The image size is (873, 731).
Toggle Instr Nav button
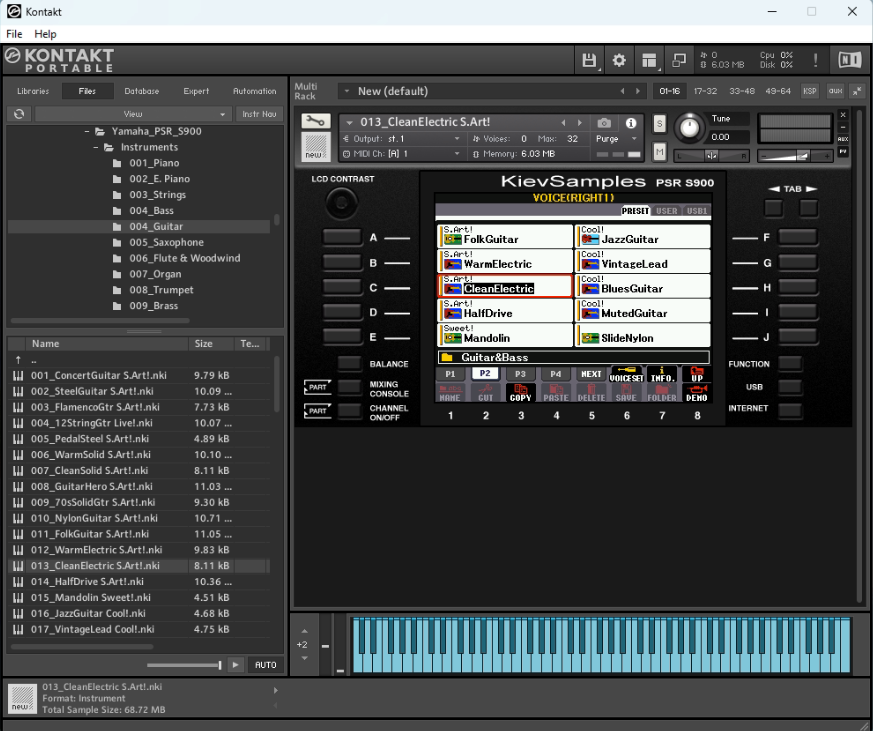[259, 114]
